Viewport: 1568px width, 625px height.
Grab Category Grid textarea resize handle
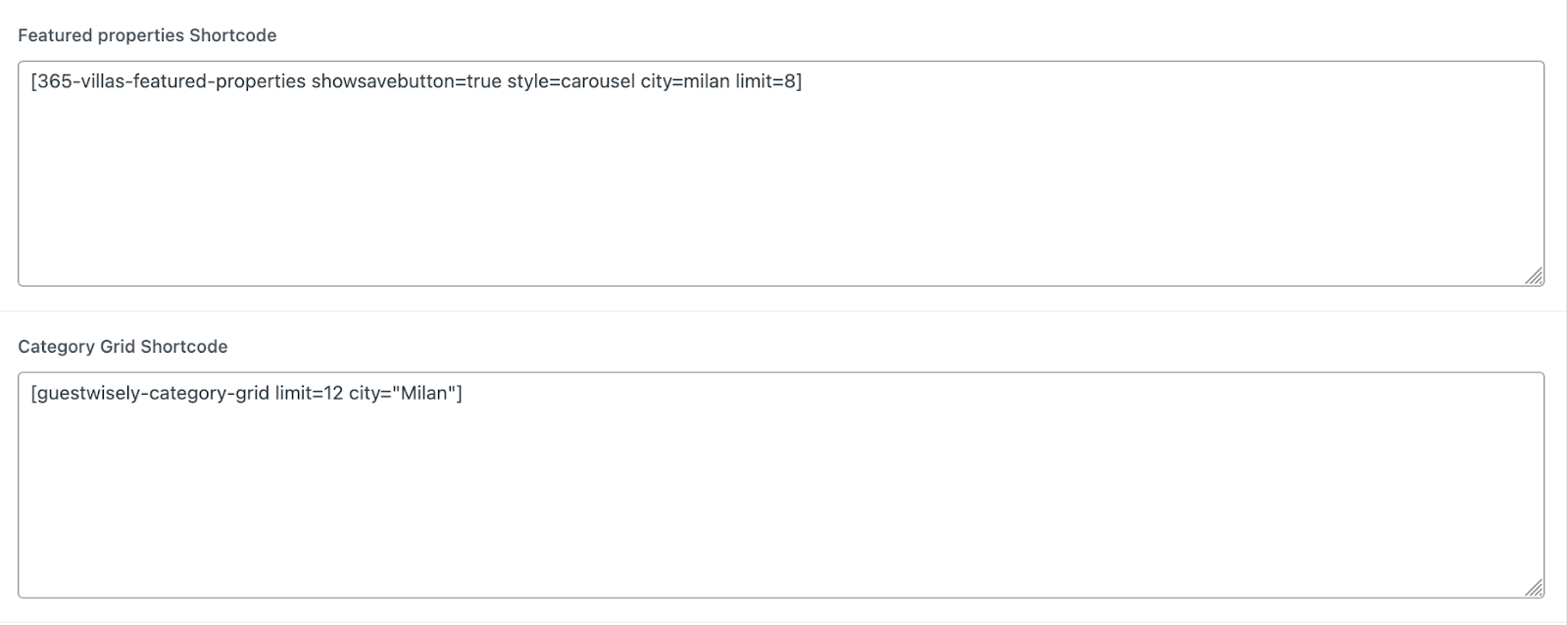1535,588
